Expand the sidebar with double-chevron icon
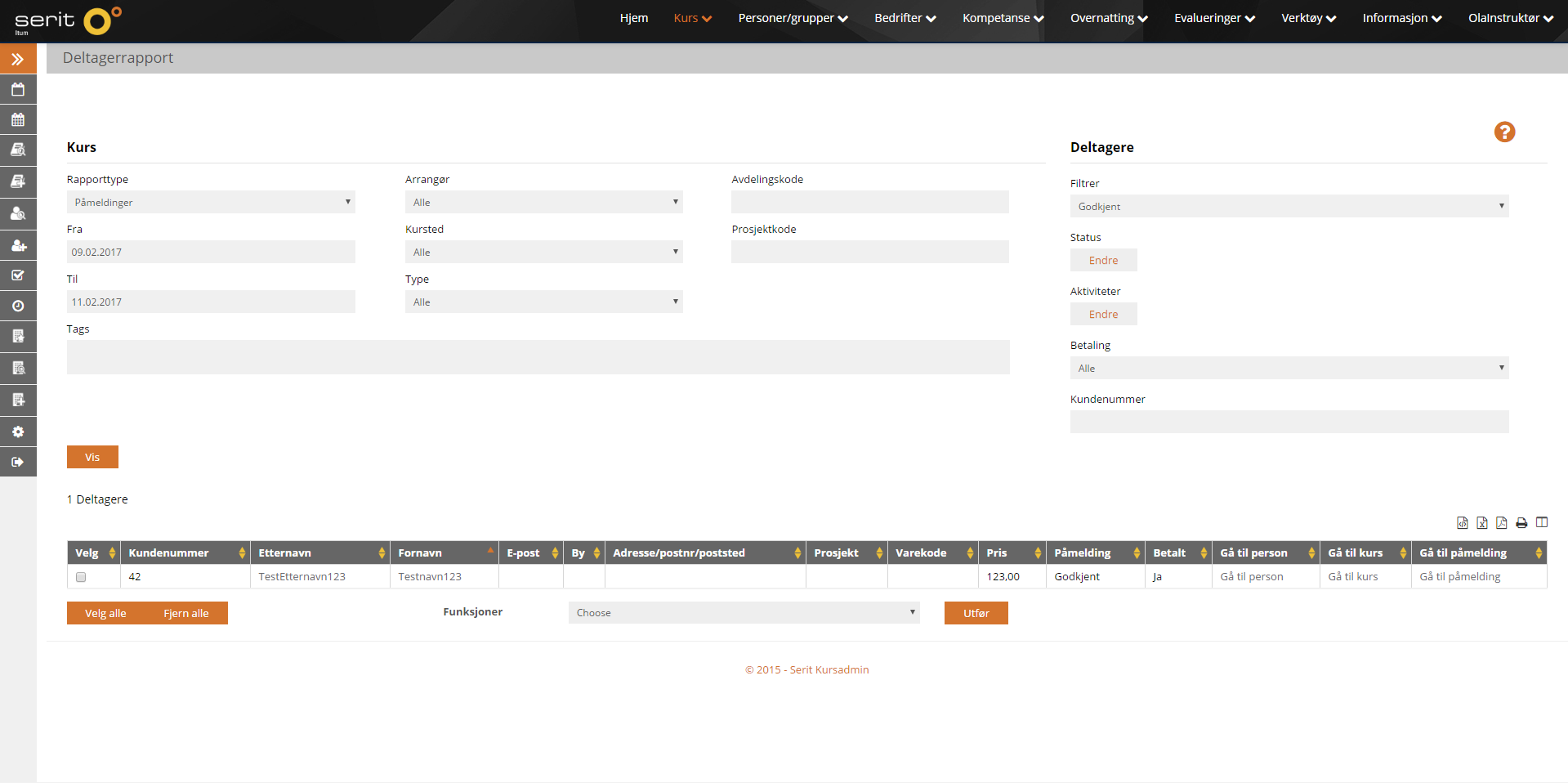1568x783 pixels. (18, 59)
